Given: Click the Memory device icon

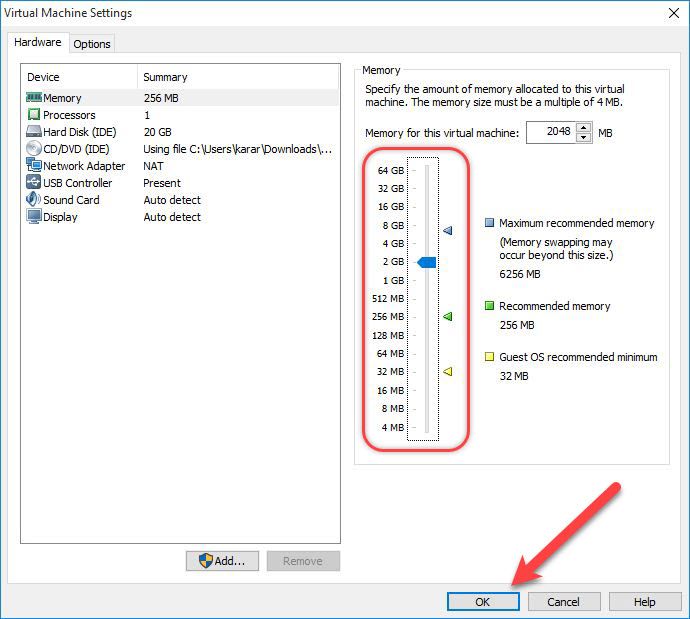Looking at the screenshot, I should pyautogui.click(x=33, y=97).
